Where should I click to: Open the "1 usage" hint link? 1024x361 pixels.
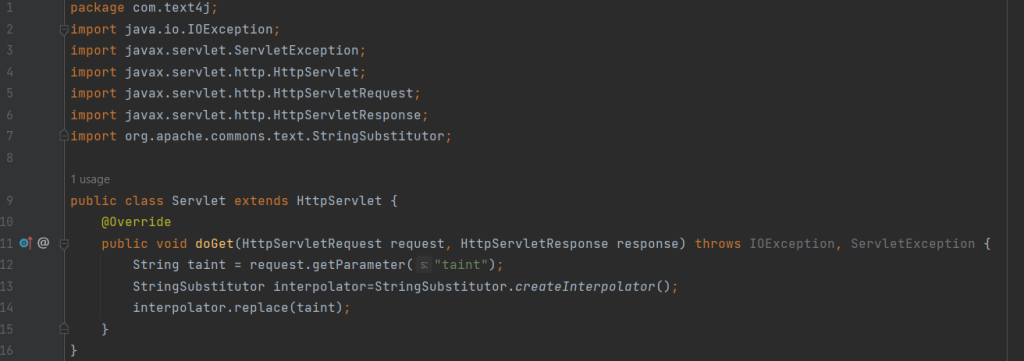tap(90, 180)
